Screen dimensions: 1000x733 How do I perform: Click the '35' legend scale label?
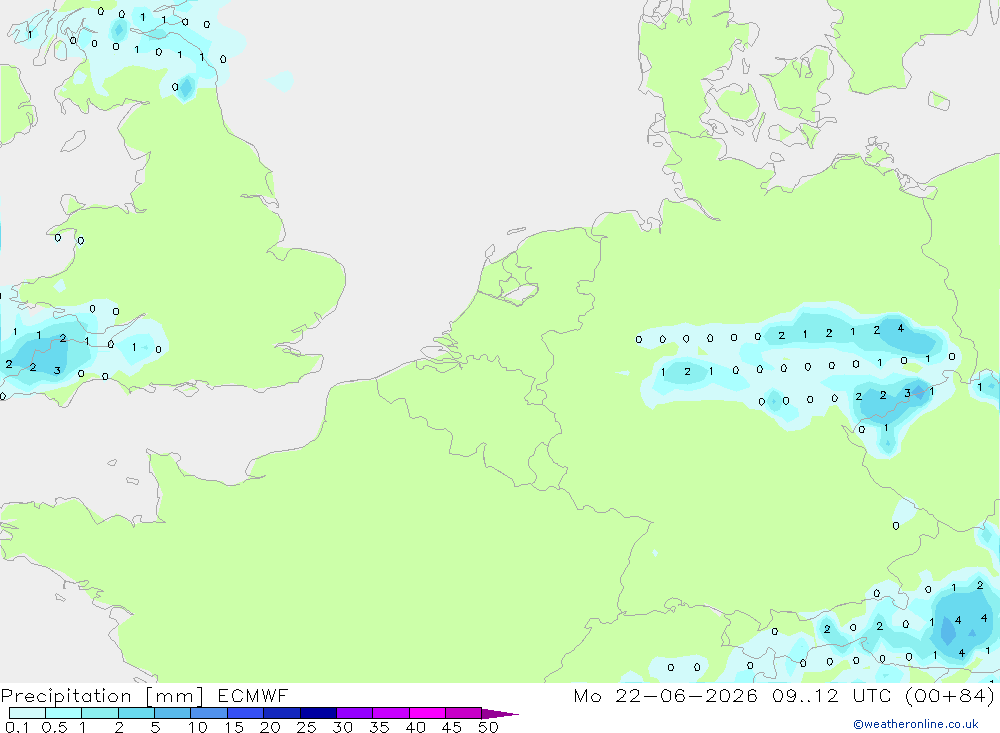pyautogui.click(x=379, y=727)
